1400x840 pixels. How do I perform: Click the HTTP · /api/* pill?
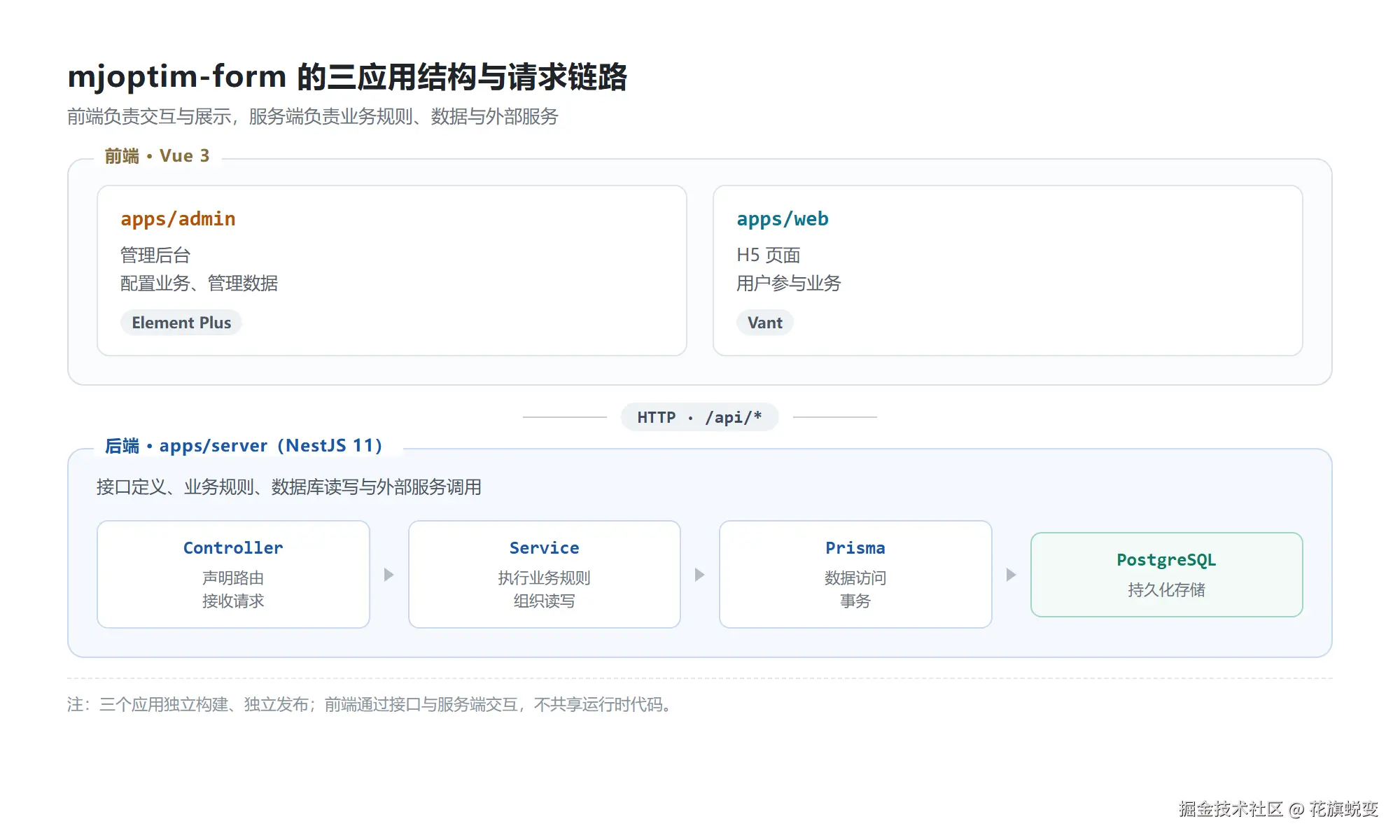click(x=699, y=417)
